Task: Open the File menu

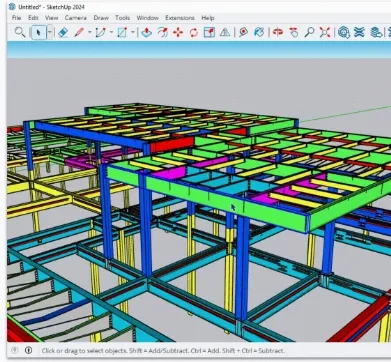Action: point(16,18)
